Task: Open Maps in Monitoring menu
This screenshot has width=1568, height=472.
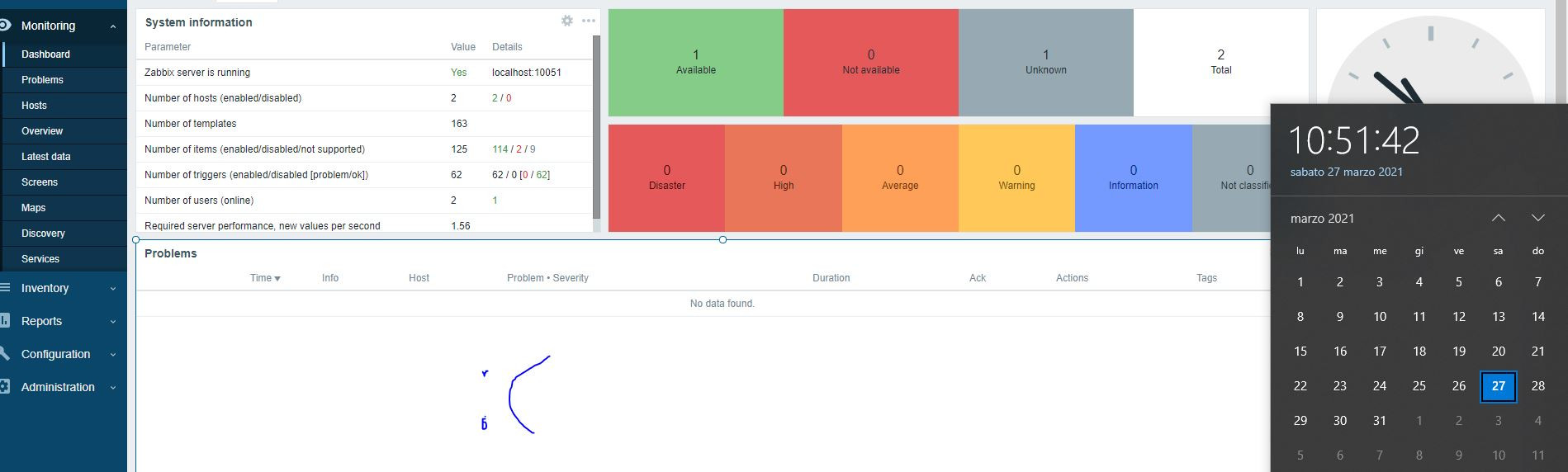Action: pos(64,208)
